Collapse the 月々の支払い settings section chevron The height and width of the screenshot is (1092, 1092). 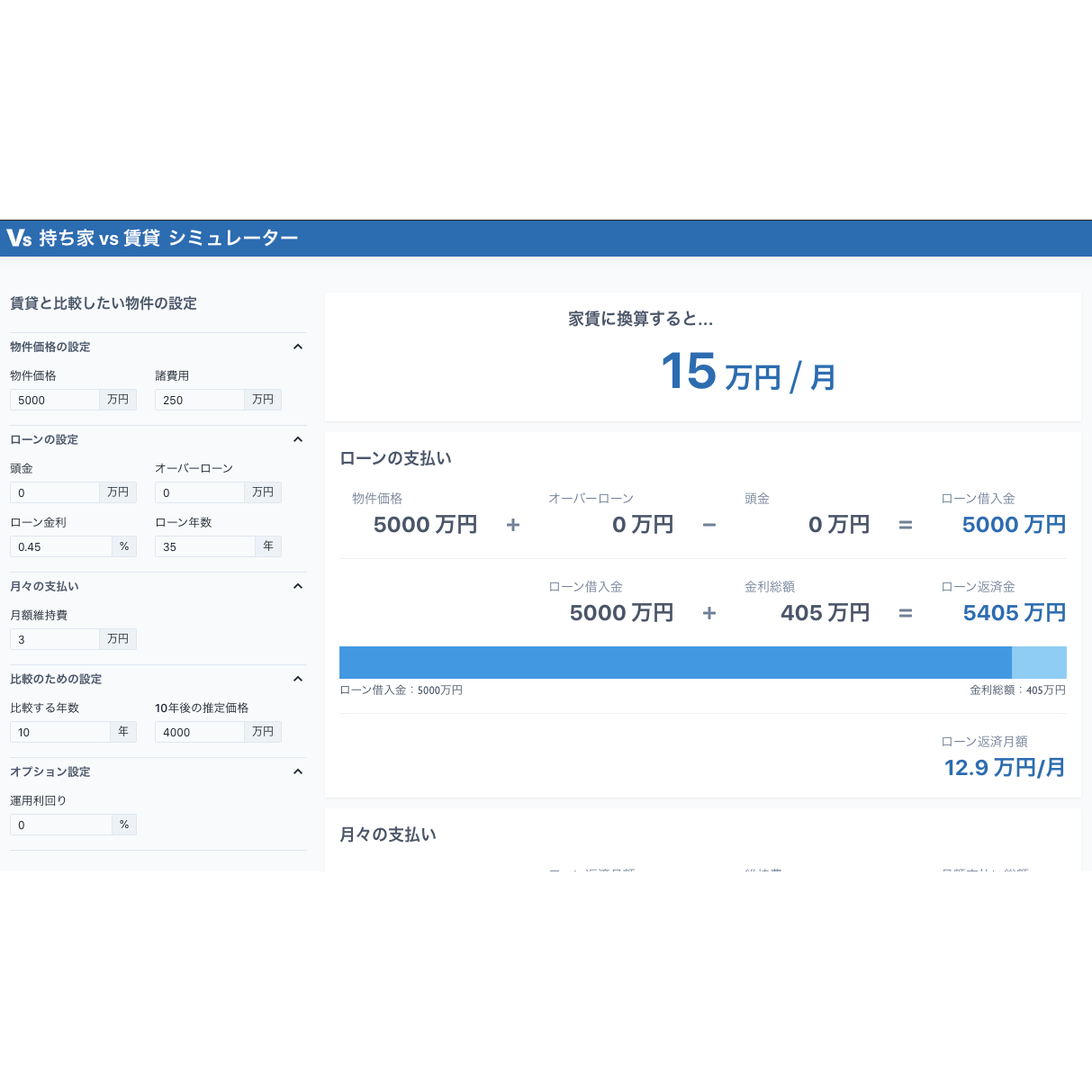(x=298, y=586)
